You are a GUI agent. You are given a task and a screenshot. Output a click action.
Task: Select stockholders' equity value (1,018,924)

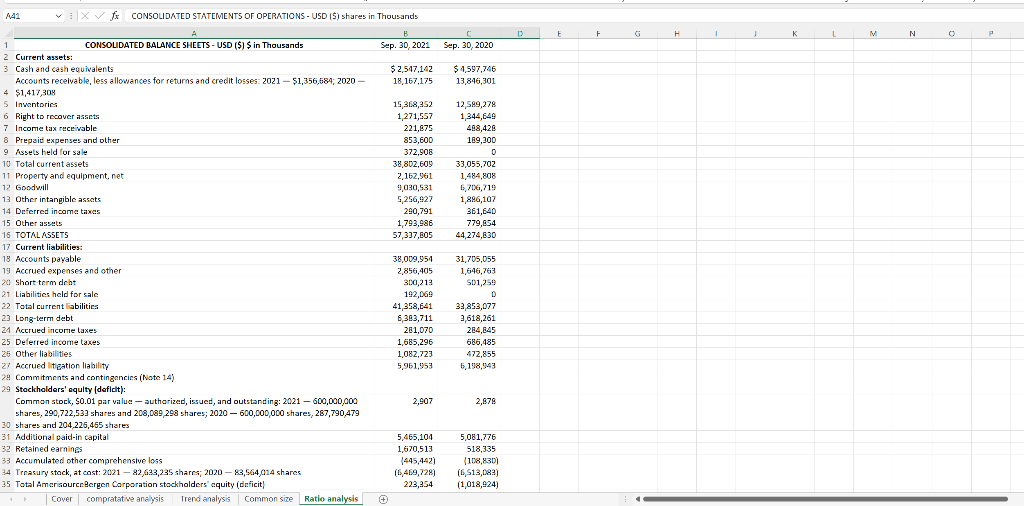[x=468, y=484]
